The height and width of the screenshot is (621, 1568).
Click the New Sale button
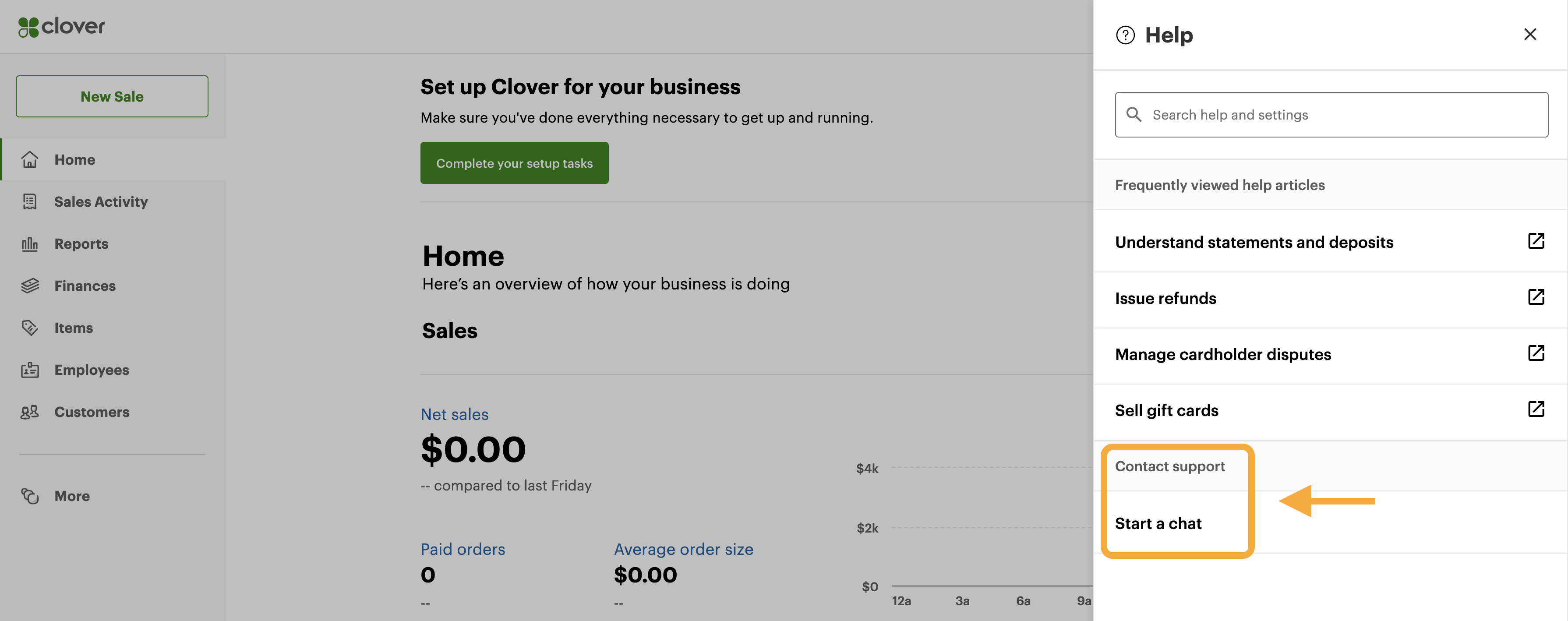tap(112, 96)
